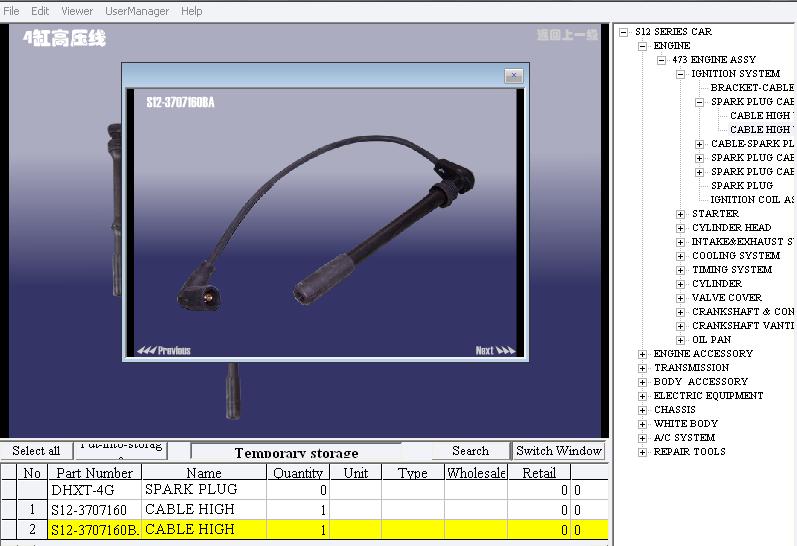Collapse the S12 SERIES CAR root node
Image resolution: width=797 pixels, height=546 pixels.
click(x=624, y=32)
